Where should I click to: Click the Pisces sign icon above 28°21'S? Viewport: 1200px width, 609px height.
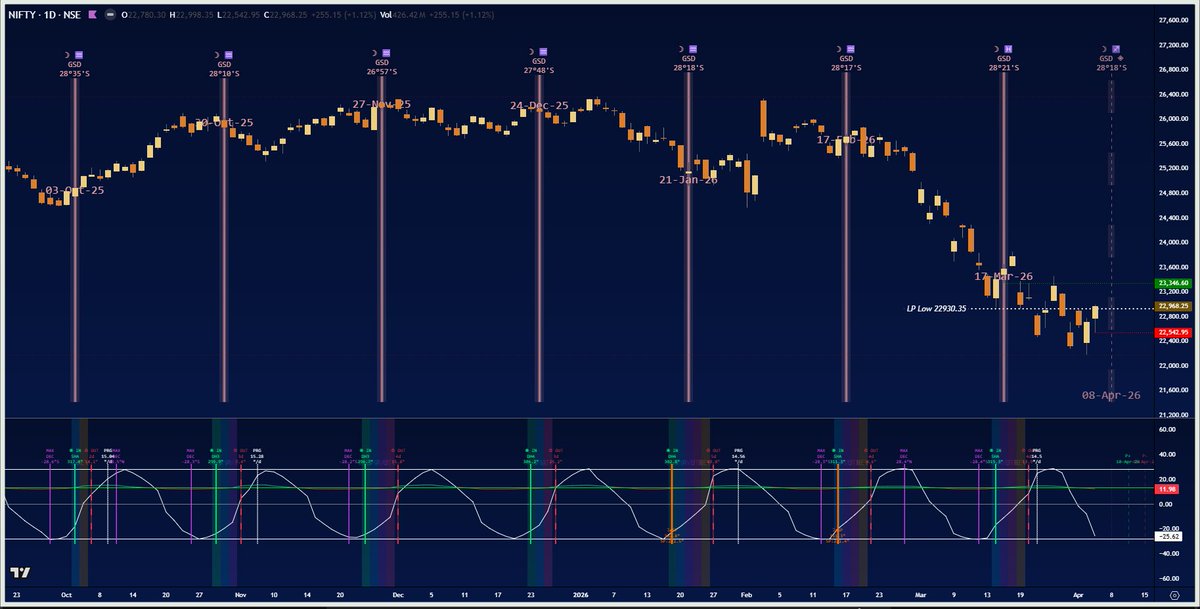[1009, 47]
